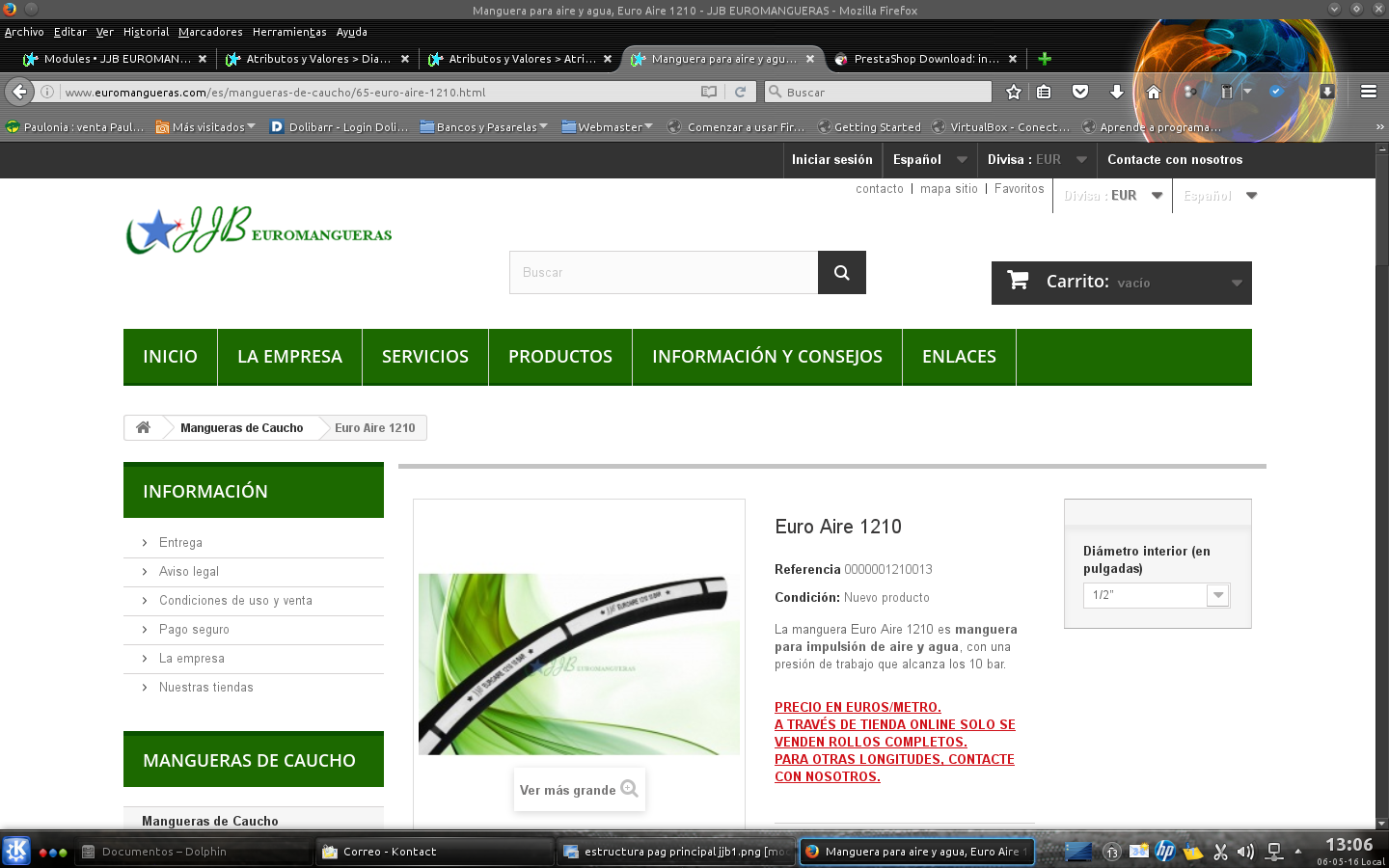Viewport: 1389px width, 868px height.
Task: Switch to Atributos y Valores > Dia tab
Action: pos(318,59)
